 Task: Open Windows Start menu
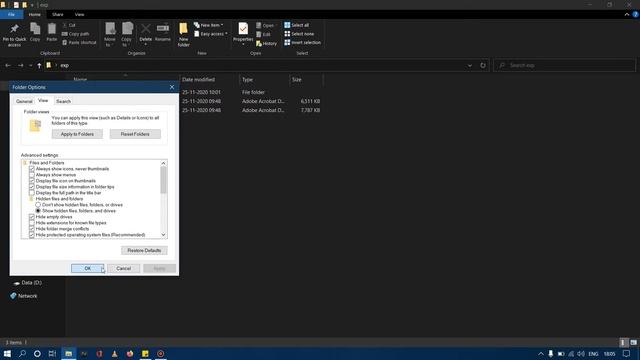(7, 353)
